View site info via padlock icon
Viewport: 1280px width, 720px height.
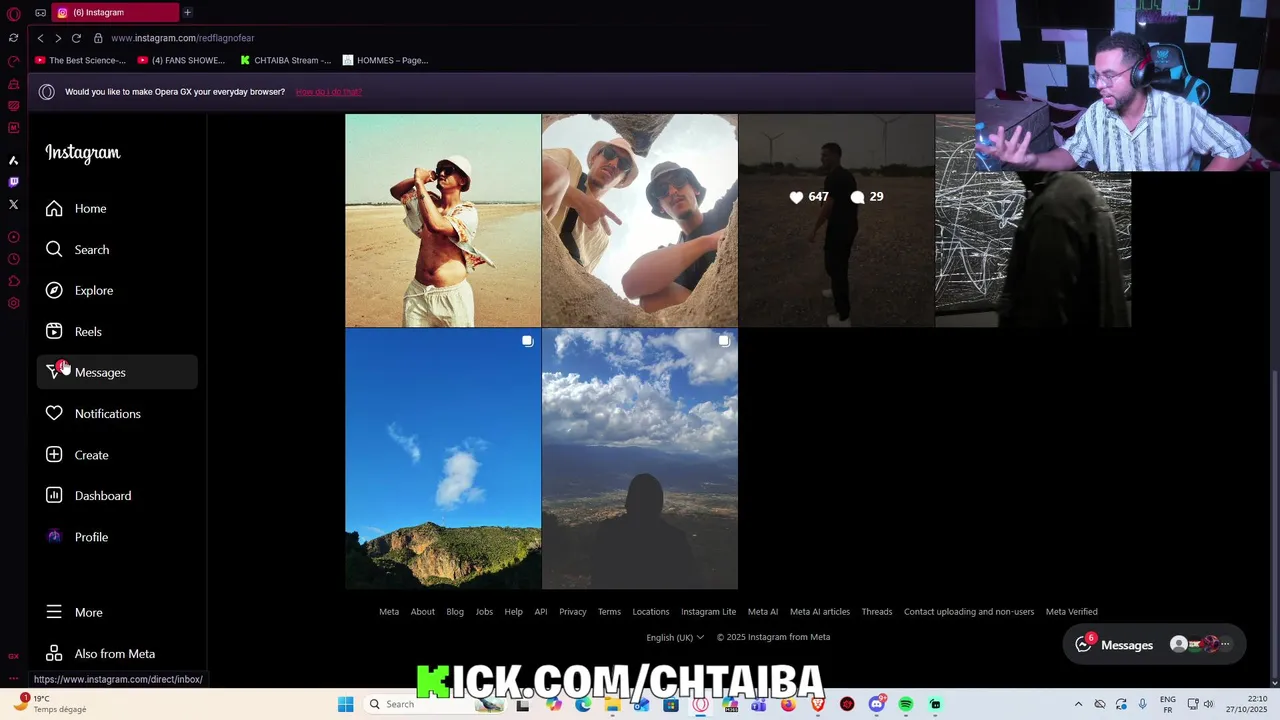[x=98, y=38]
